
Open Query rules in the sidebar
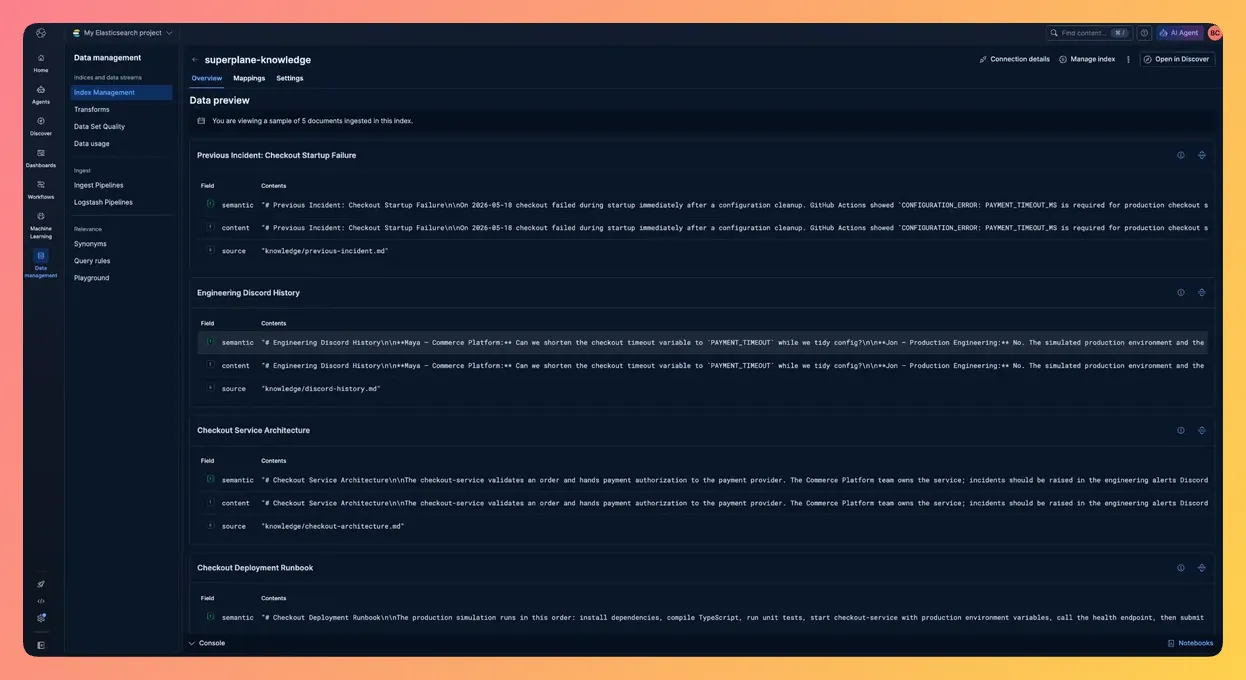pos(92,261)
